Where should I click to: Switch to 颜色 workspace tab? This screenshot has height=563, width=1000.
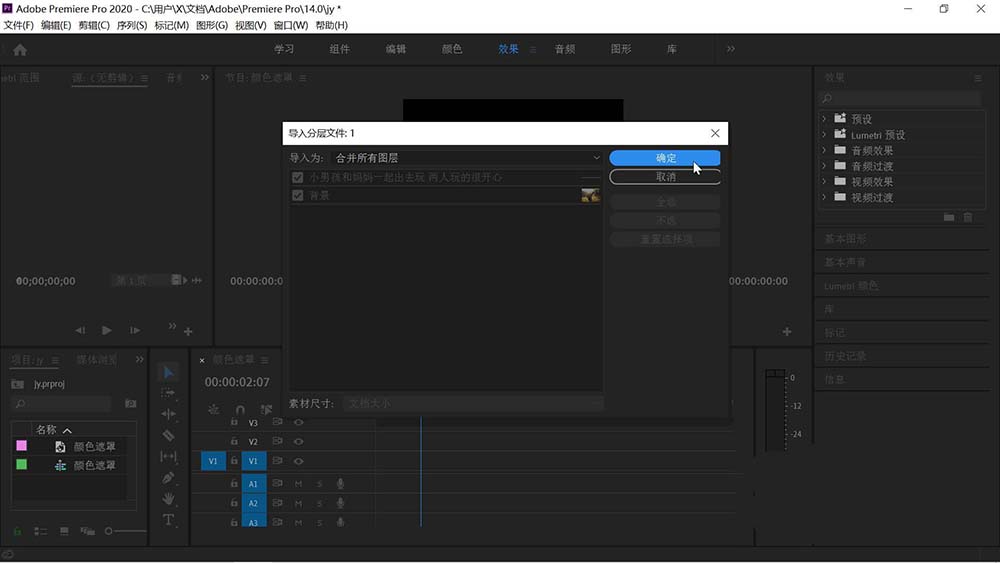pyautogui.click(x=452, y=49)
